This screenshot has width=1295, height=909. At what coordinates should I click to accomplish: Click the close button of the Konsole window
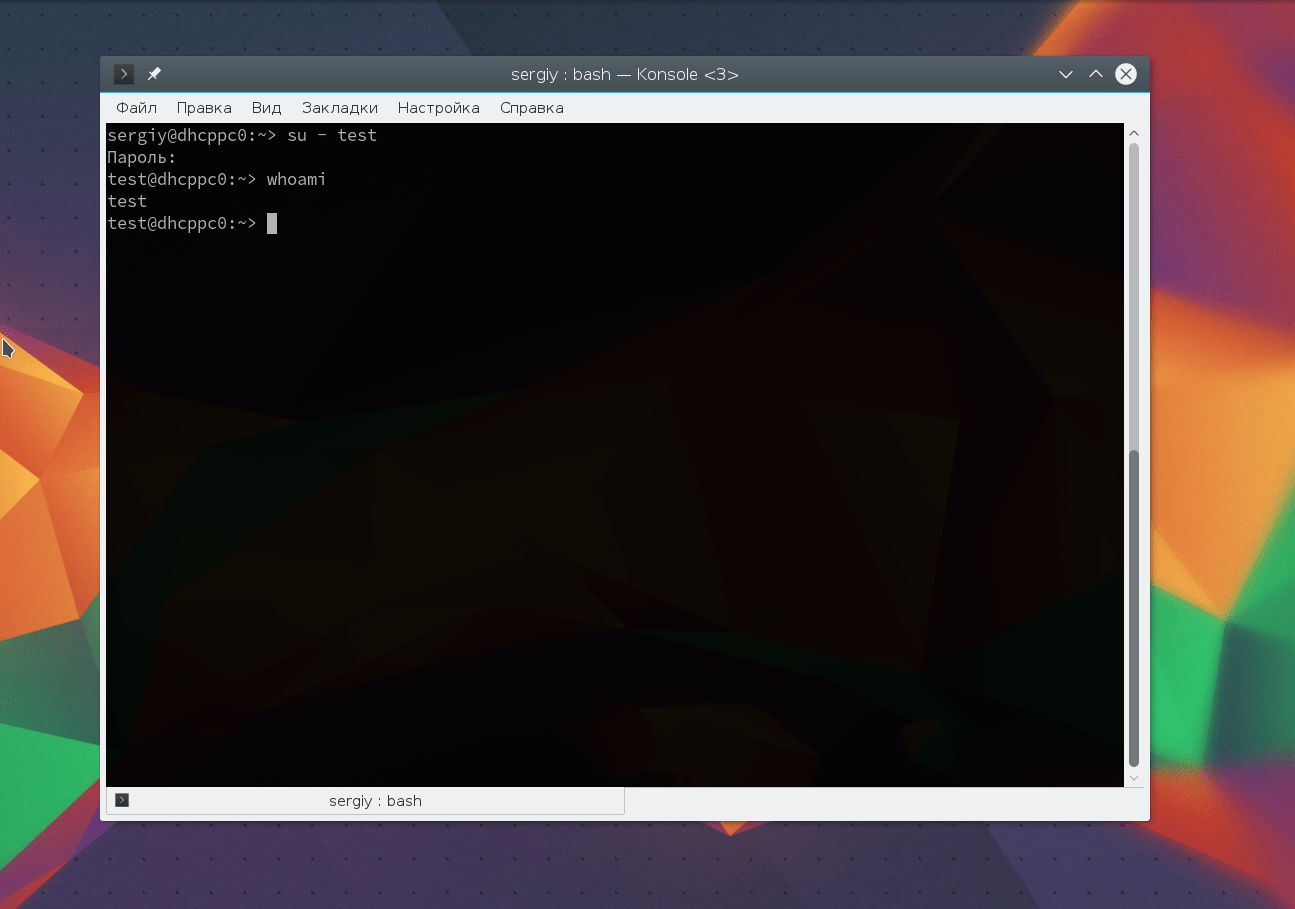[1125, 73]
